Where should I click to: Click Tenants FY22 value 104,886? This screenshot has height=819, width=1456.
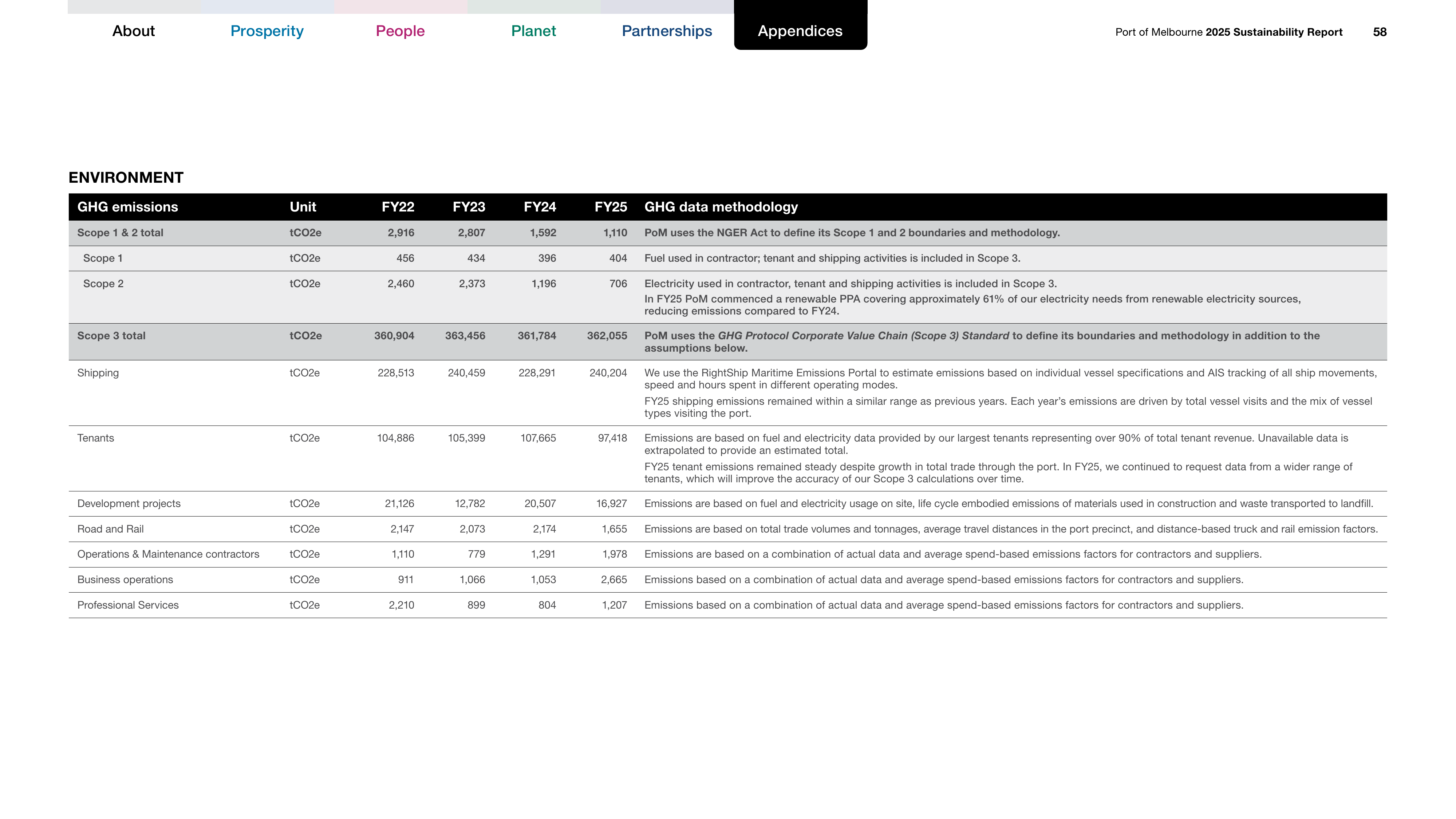click(x=396, y=438)
